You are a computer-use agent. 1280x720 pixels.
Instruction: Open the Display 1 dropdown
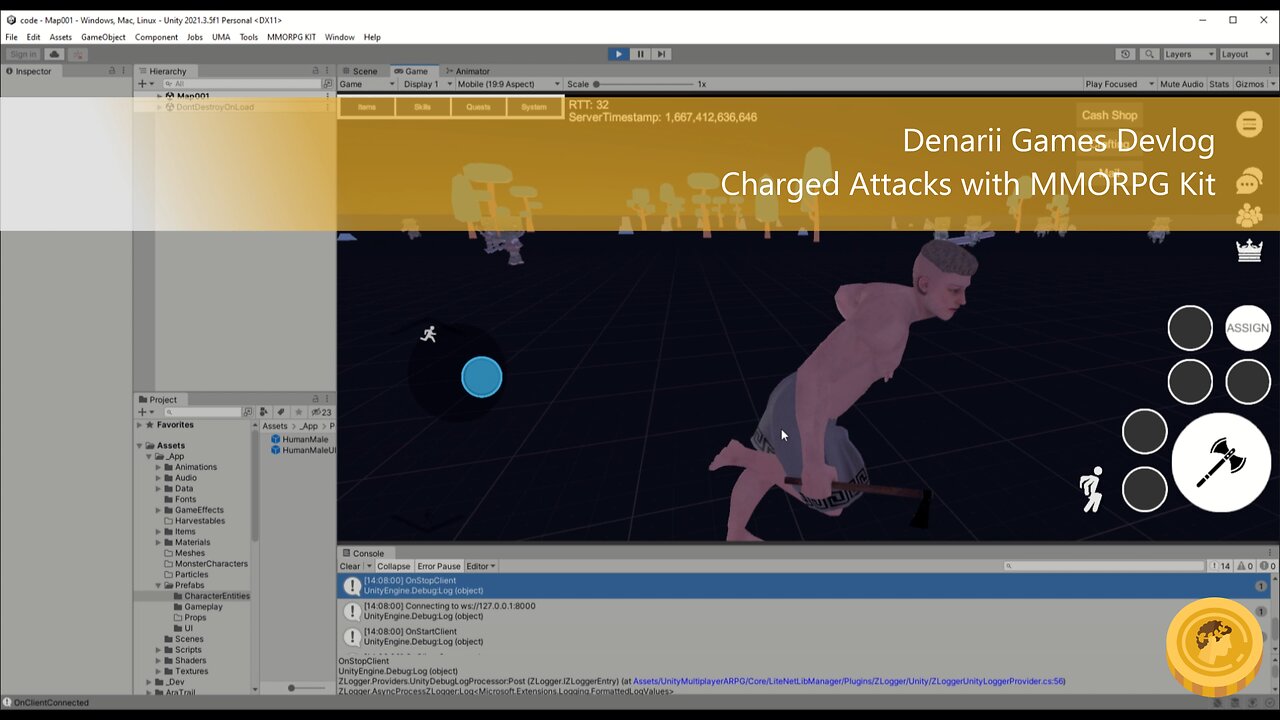pyautogui.click(x=426, y=84)
